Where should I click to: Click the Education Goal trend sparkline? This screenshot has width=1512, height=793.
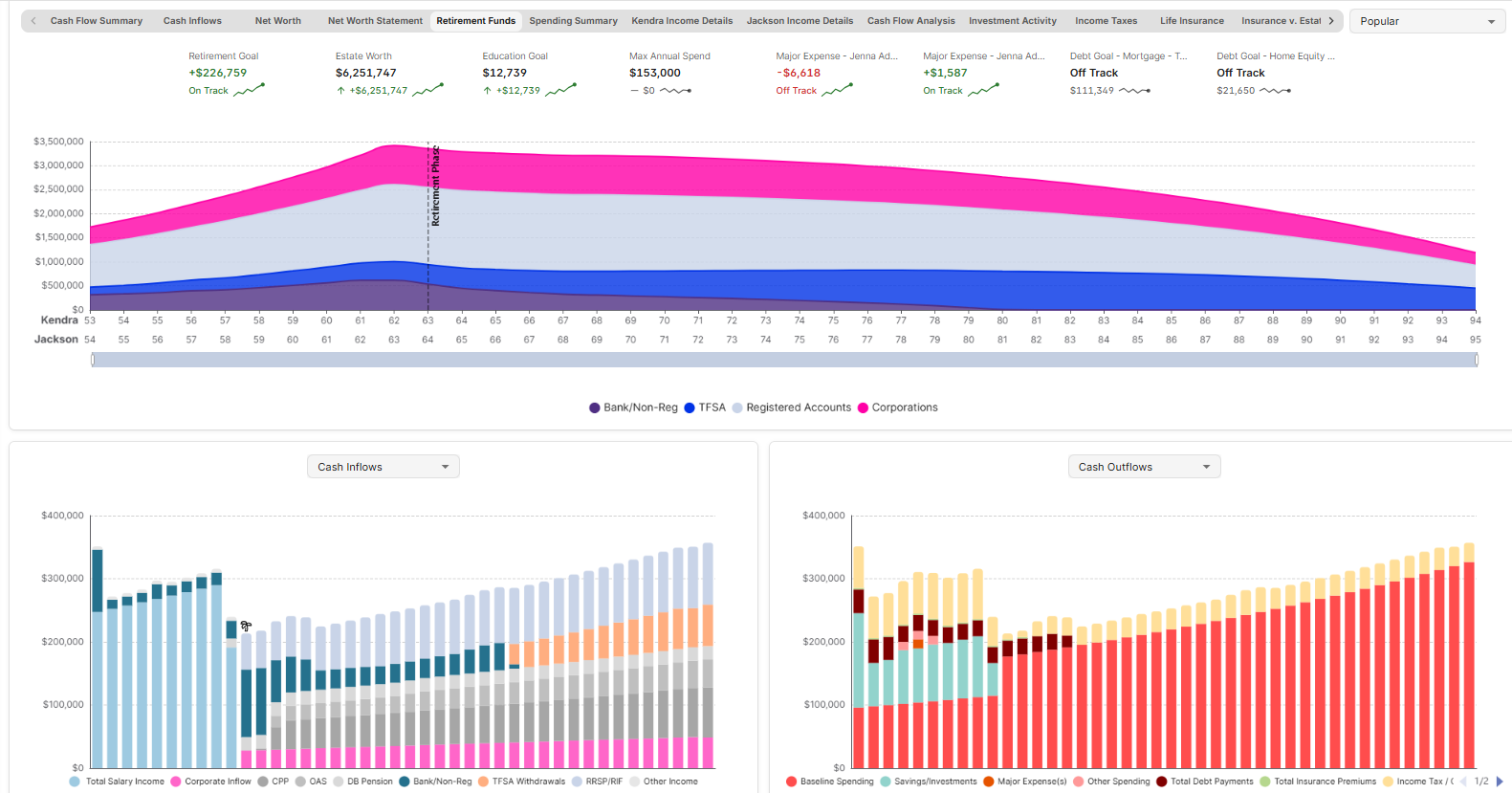[561, 90]
